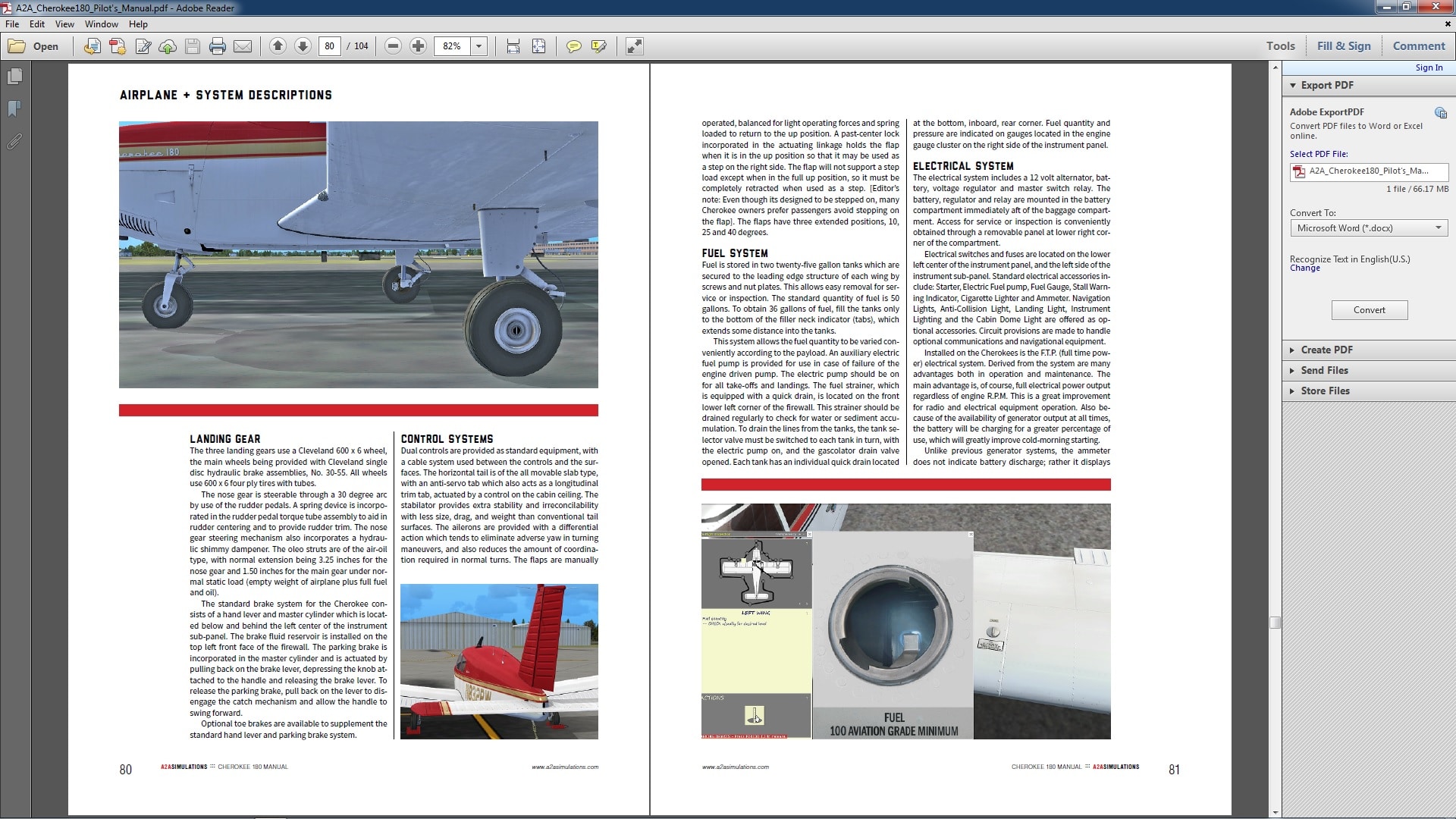
Task: Open zoom percentage dropdown arrow
Action: [479, 46]
